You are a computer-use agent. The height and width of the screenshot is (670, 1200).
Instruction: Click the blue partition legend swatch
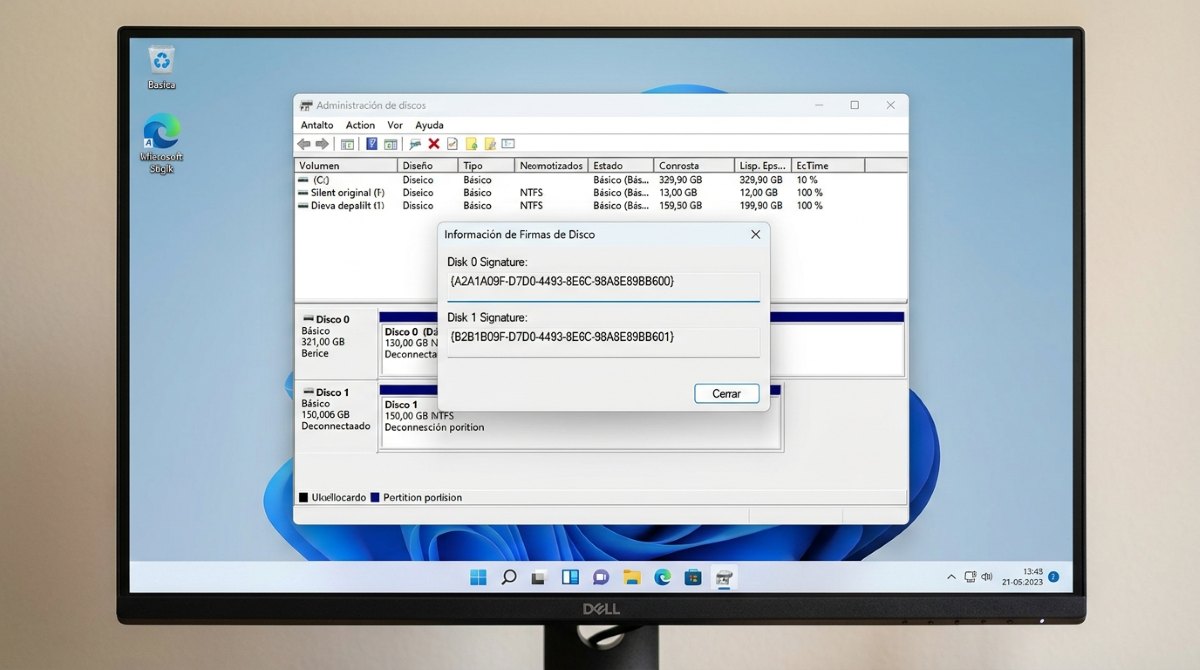[375, 497]
